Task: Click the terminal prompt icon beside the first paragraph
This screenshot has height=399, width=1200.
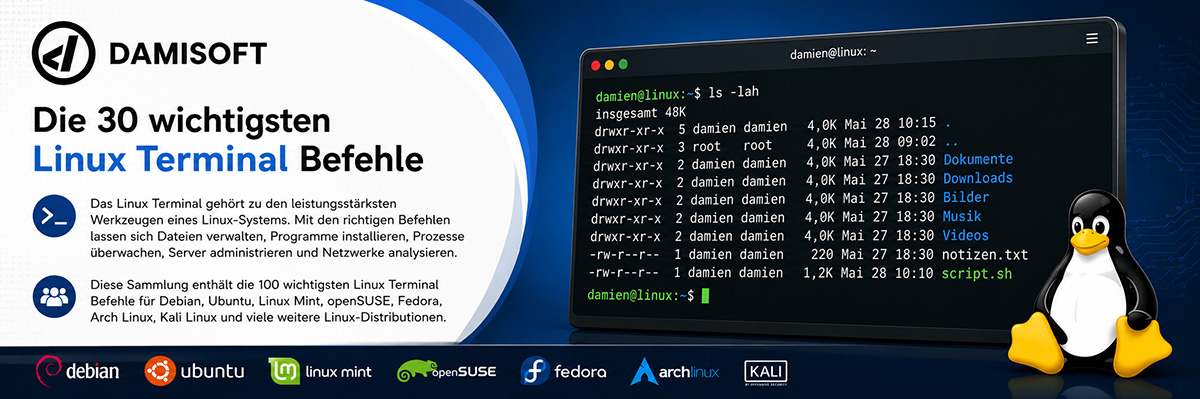Action: (x=54, y=216)
